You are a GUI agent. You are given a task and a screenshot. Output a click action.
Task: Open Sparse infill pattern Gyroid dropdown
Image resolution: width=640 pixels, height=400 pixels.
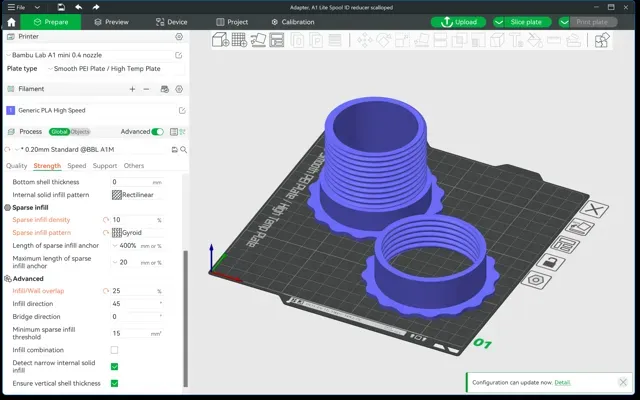coord(137,233)
